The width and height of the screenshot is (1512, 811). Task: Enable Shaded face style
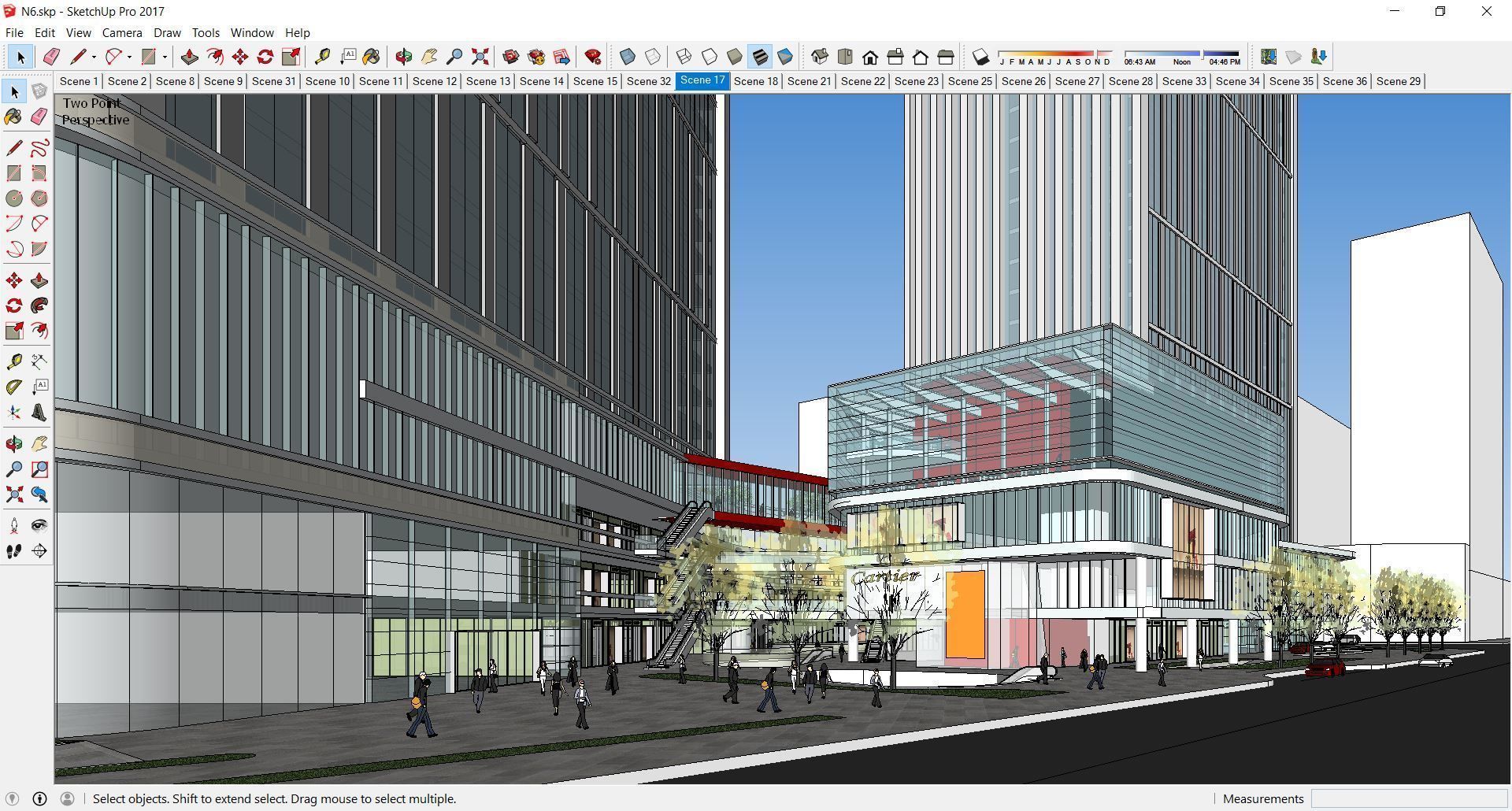[x=735, y=57]
